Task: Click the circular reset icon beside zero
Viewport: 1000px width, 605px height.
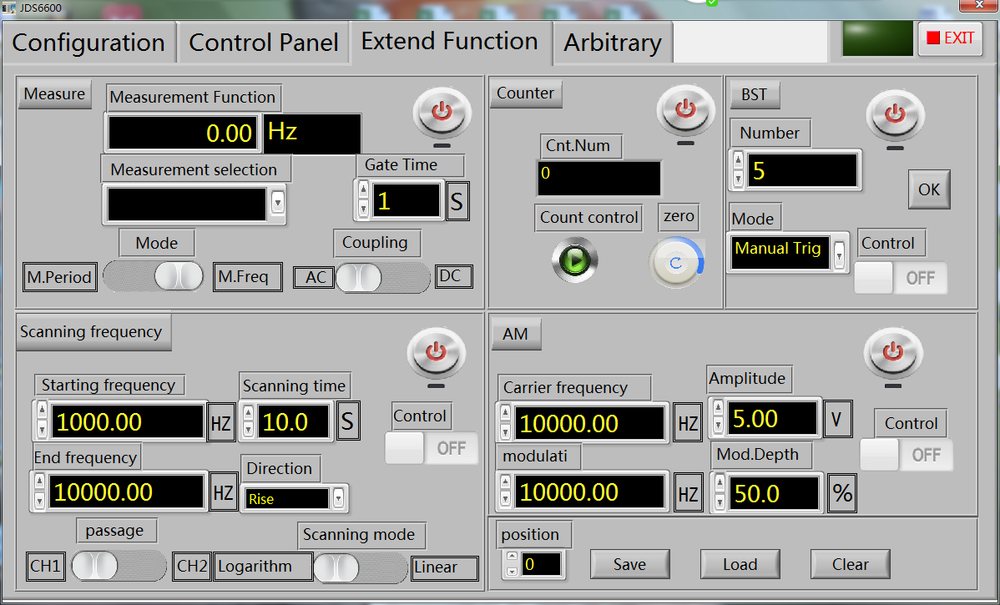Action: [x=676, y=261]
